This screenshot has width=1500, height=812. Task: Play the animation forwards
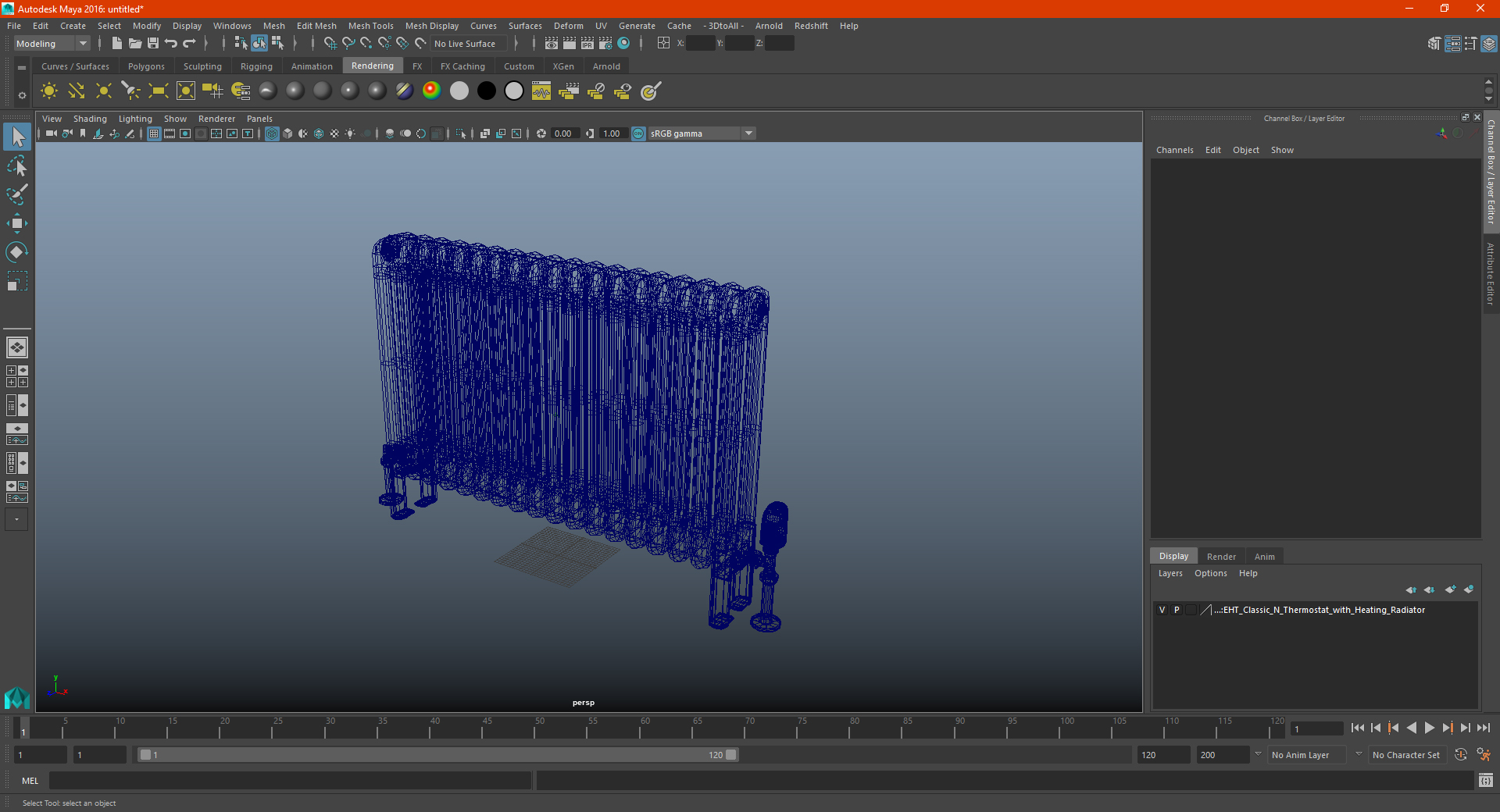pyautogui.click(x=1429, y=728)
